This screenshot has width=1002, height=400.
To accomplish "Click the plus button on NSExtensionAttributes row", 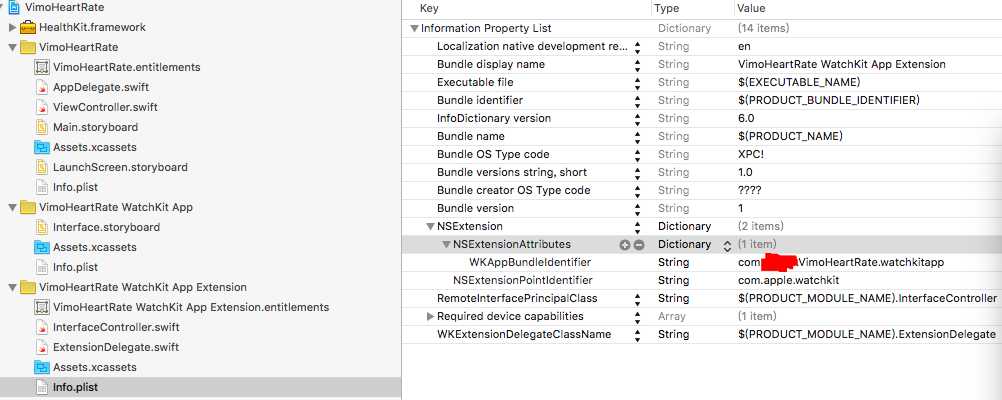I will pos(625,245).
